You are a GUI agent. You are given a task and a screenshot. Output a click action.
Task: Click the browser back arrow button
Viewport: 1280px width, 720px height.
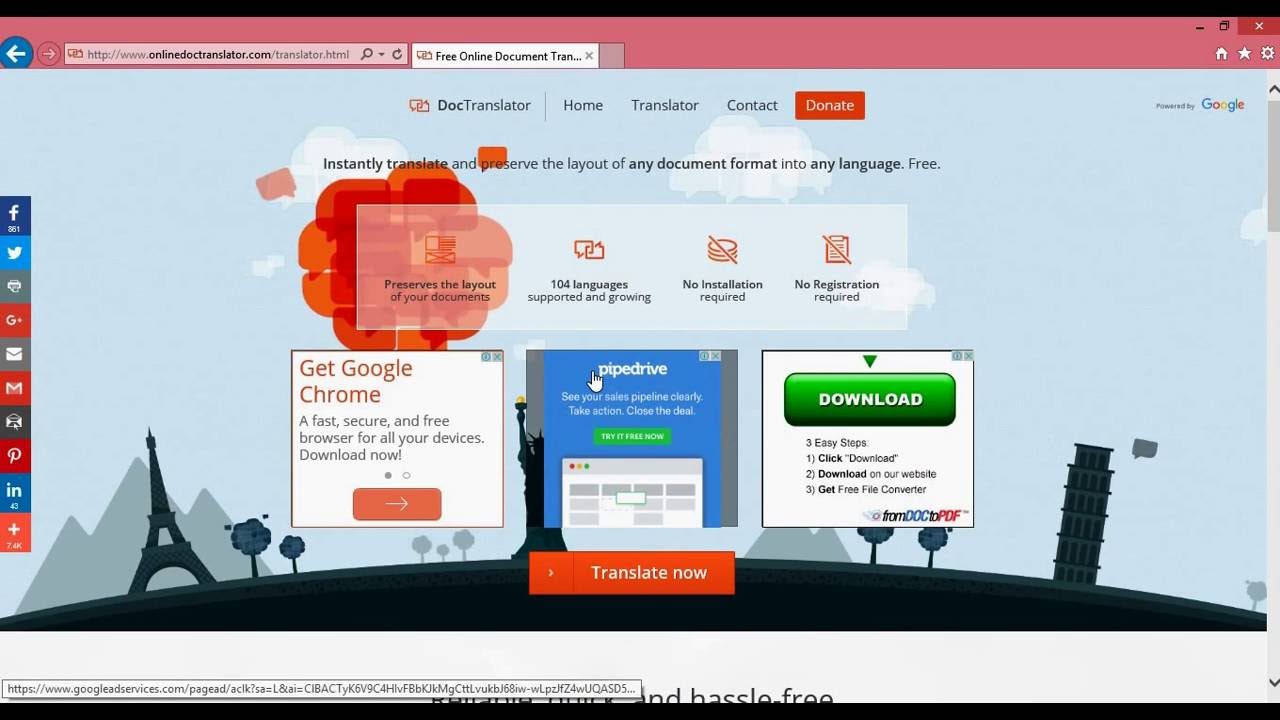(16, 53)
